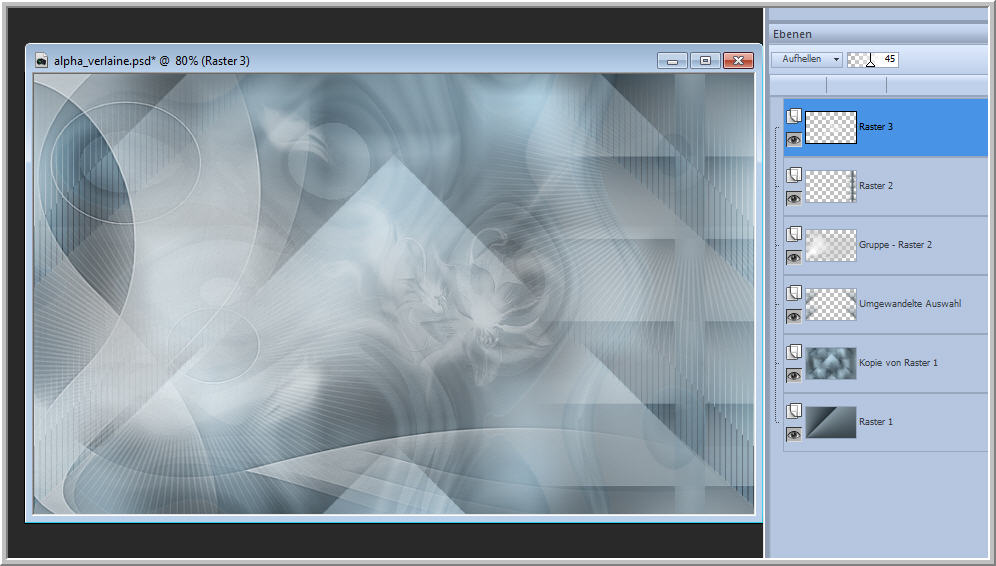Toggle visibility of Umgewandelte Auswahl layer
Image resolution: width=996 pixels, height=566 pixels.
794,316
